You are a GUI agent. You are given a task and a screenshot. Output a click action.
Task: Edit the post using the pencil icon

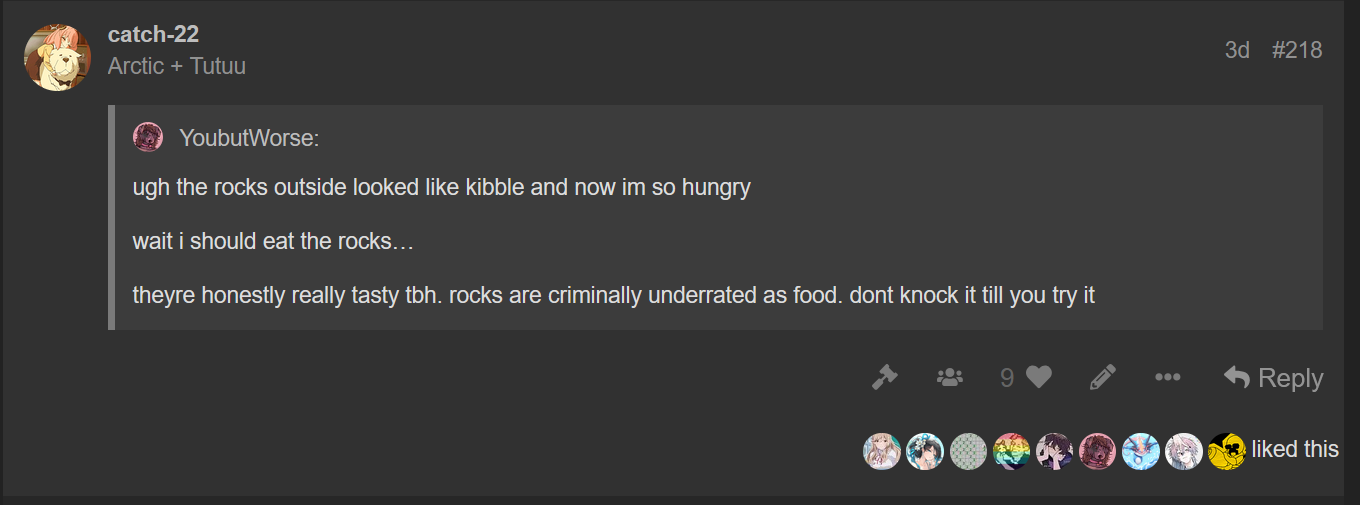[x=1102, y=377]
